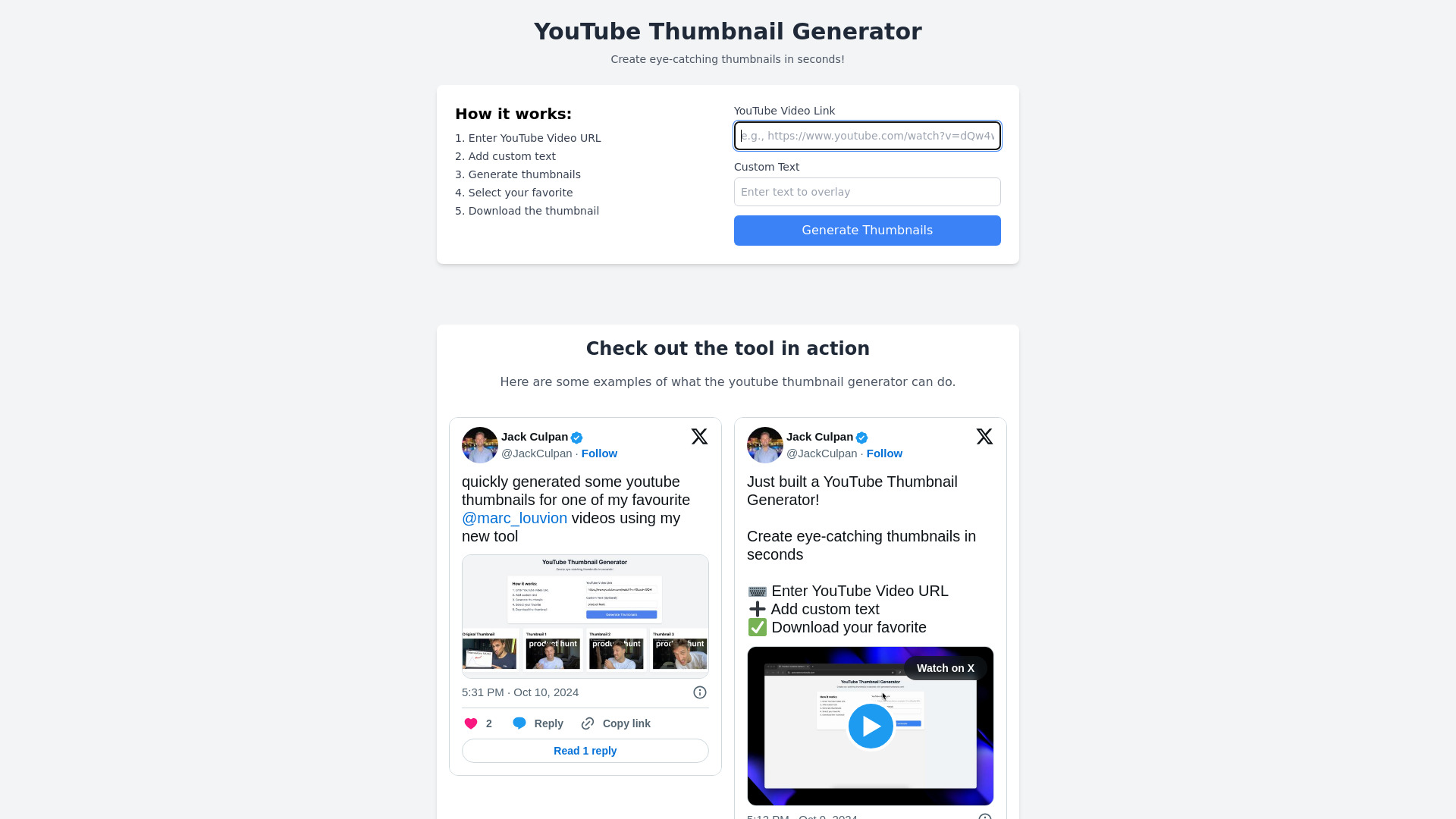Image resolution: width=1456 pixels, height=819 pixels.
Task: Click the heart/like icon on the first tweet
Action: (x=470, y=723)
